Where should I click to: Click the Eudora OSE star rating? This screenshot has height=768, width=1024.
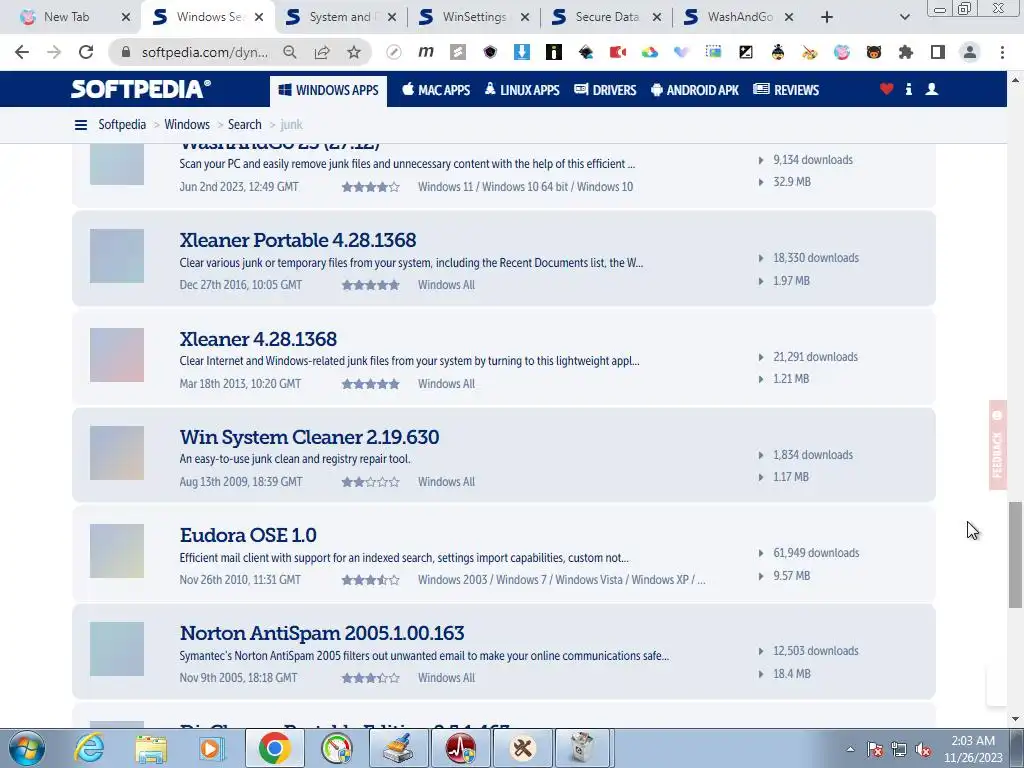pos(370,580)
